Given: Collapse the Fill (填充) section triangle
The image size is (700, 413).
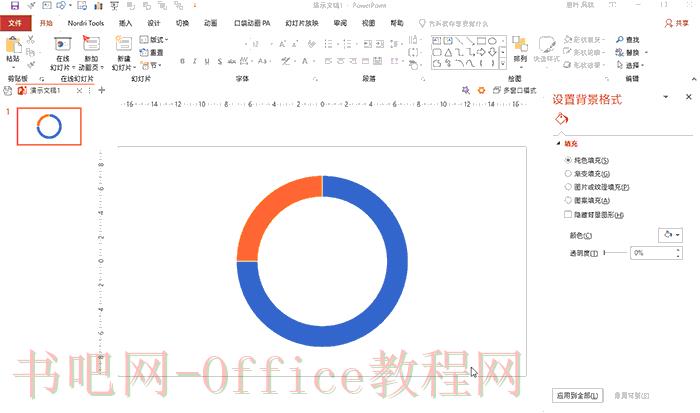Looking at the screenshot, I should click(x=558, y=143).
